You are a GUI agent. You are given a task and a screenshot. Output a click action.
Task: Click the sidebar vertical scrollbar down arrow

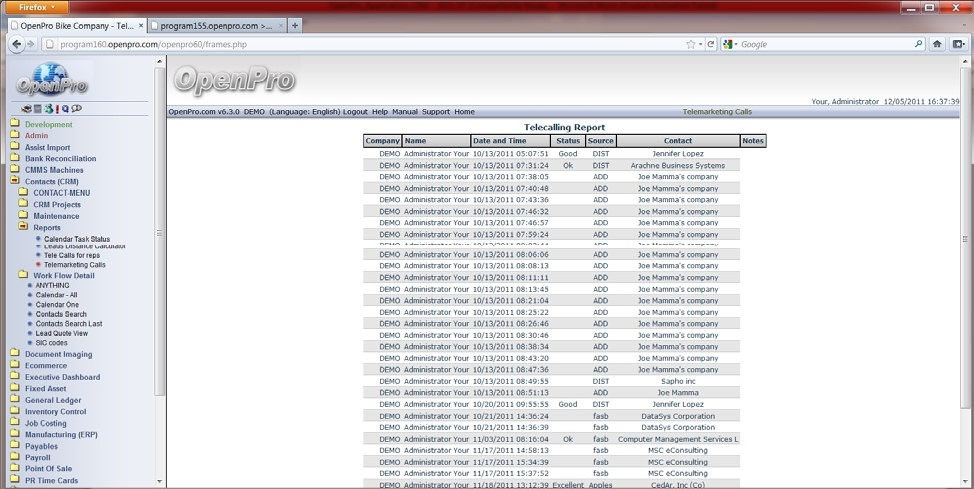pos(160,481)
